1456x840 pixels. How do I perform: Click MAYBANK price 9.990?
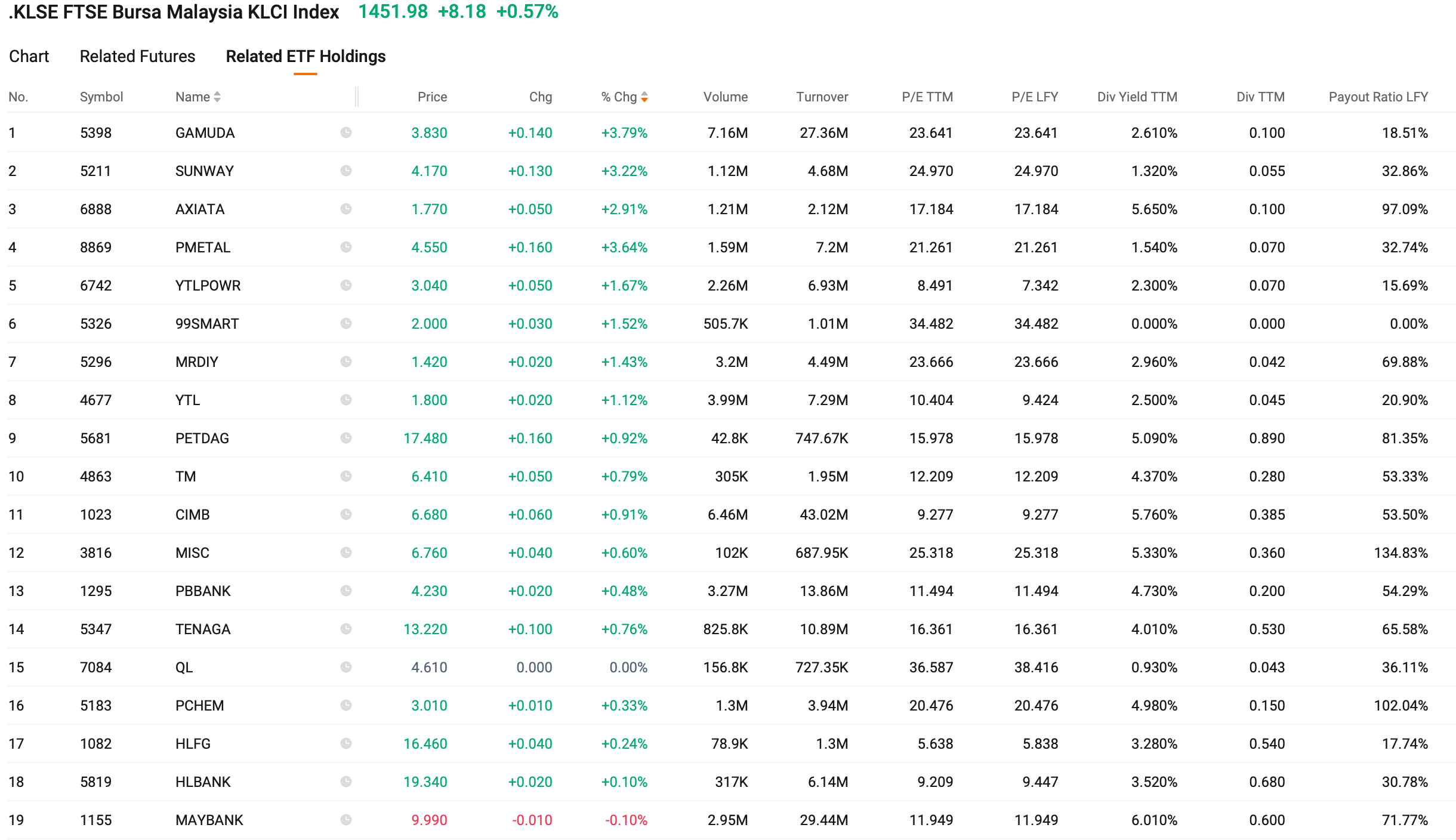(x=429, y=820)
